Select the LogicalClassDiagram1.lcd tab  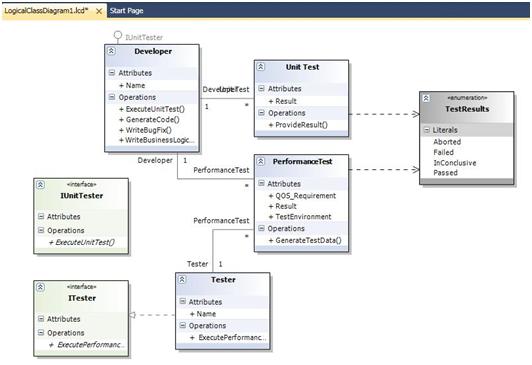click(x=46, y=11)
